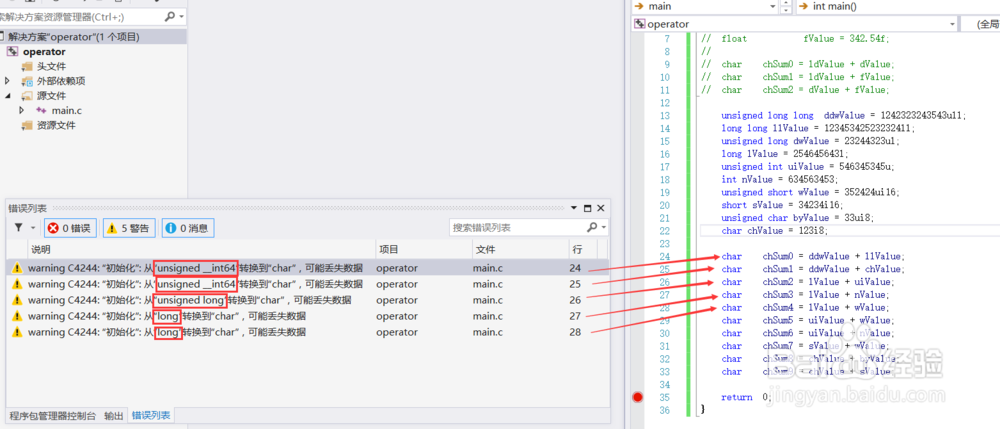Expand the 外部依赖项 node
Image resolution: width=1000 pixels, height=429 pixels.
tap(8, 81)
